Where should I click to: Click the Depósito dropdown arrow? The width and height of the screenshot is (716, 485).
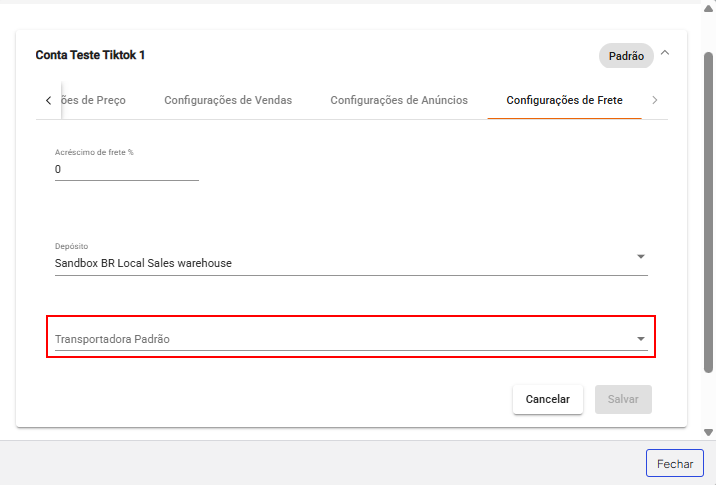(640, 257)
